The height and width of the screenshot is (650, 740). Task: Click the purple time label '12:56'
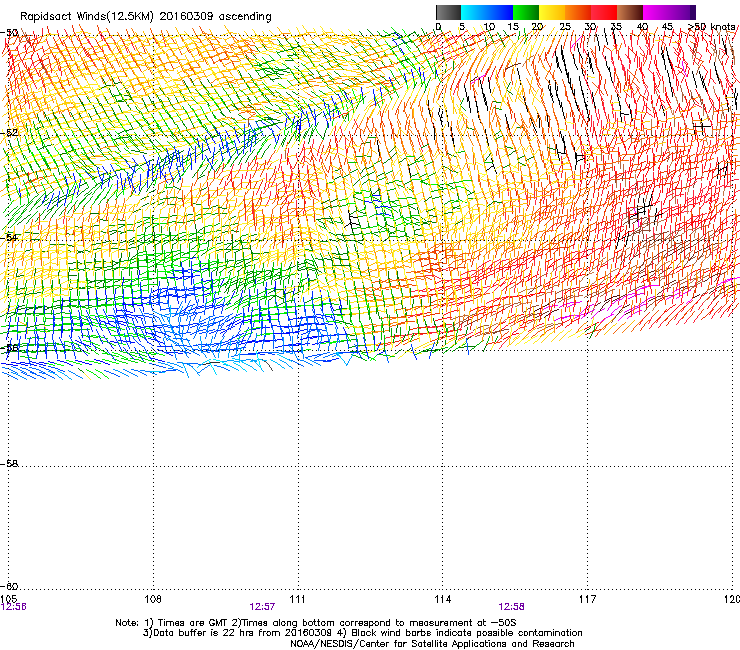[x=13, y=607]
